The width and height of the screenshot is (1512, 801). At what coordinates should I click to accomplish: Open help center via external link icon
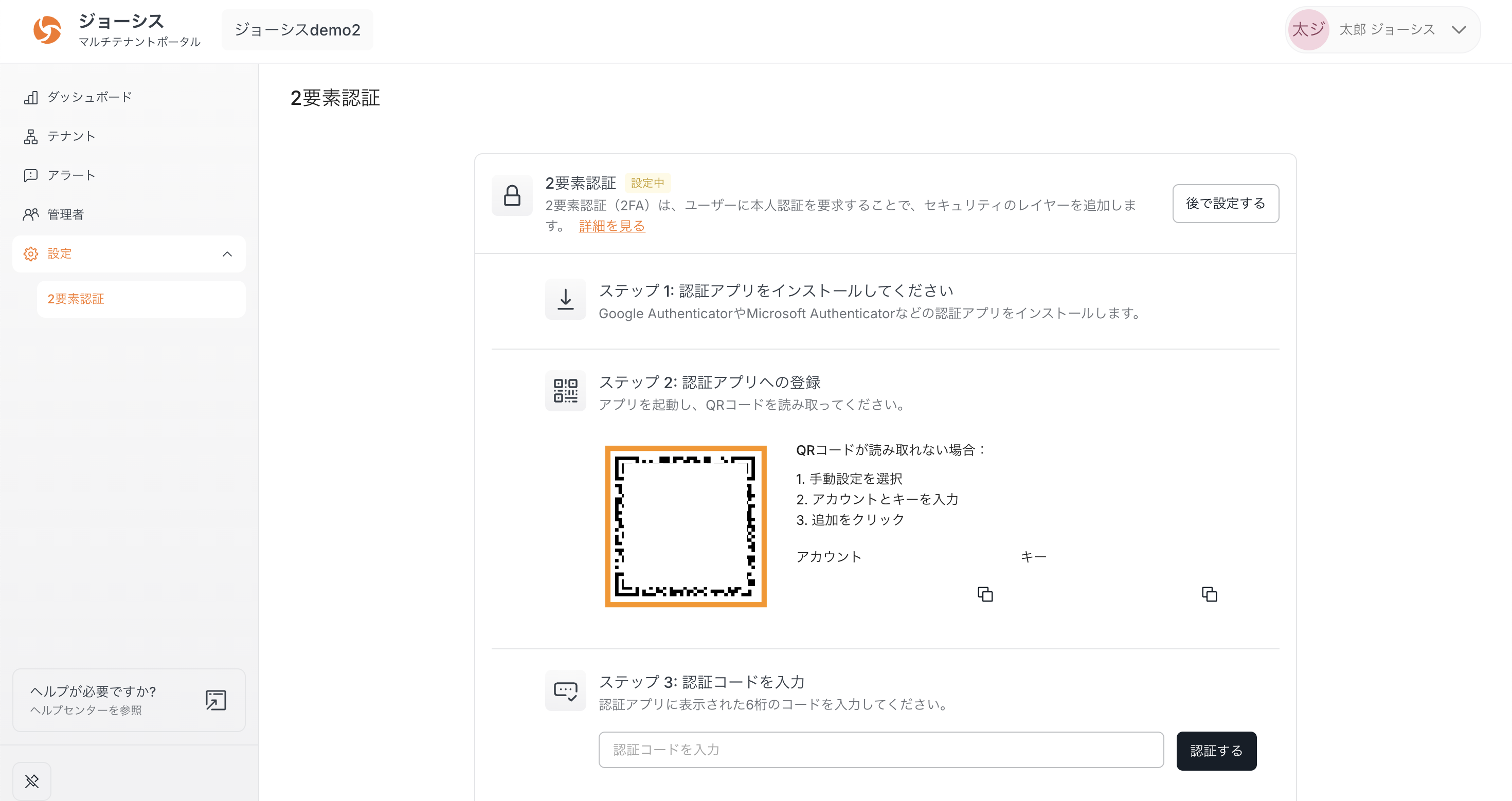coord(215,700)
